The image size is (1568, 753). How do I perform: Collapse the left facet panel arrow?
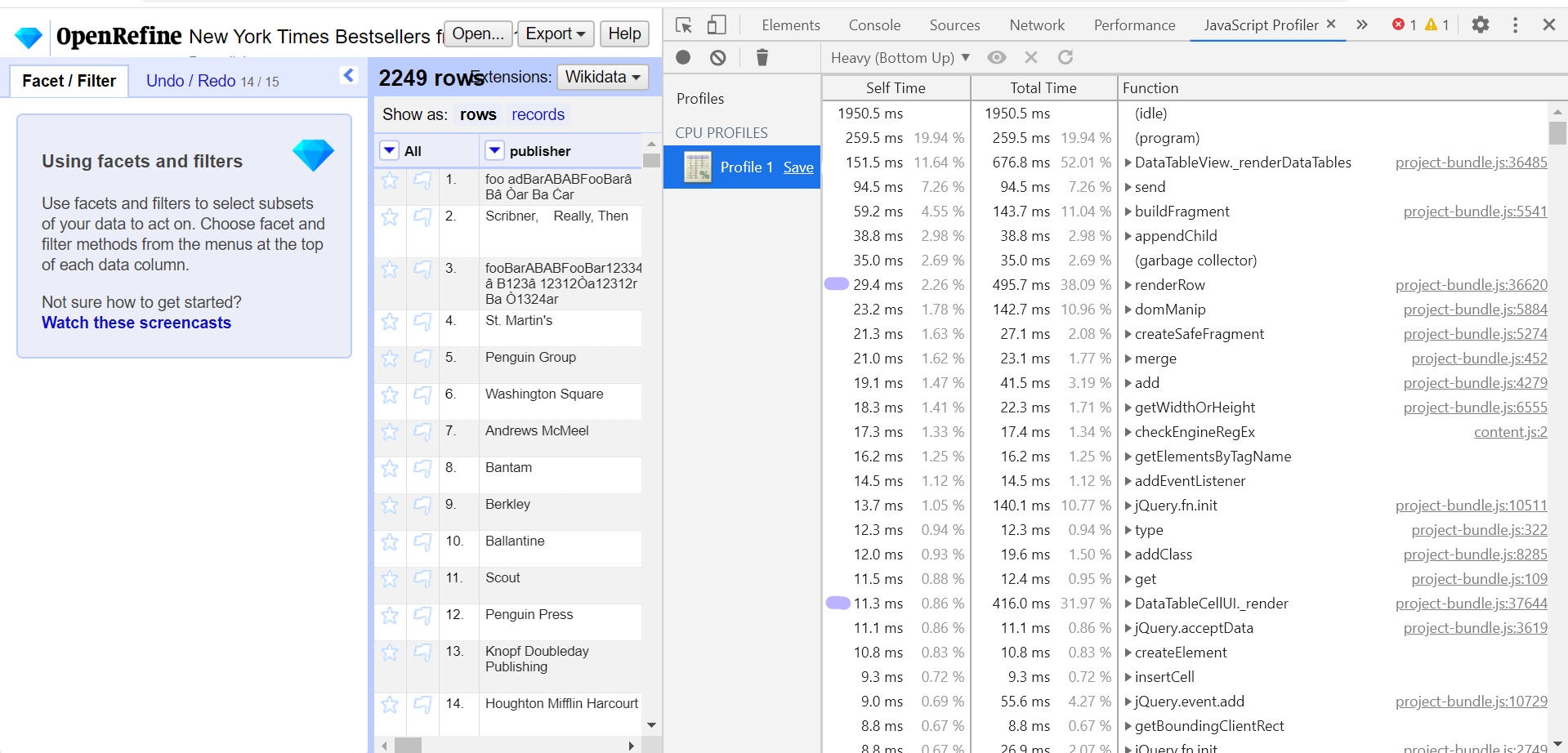349,75
